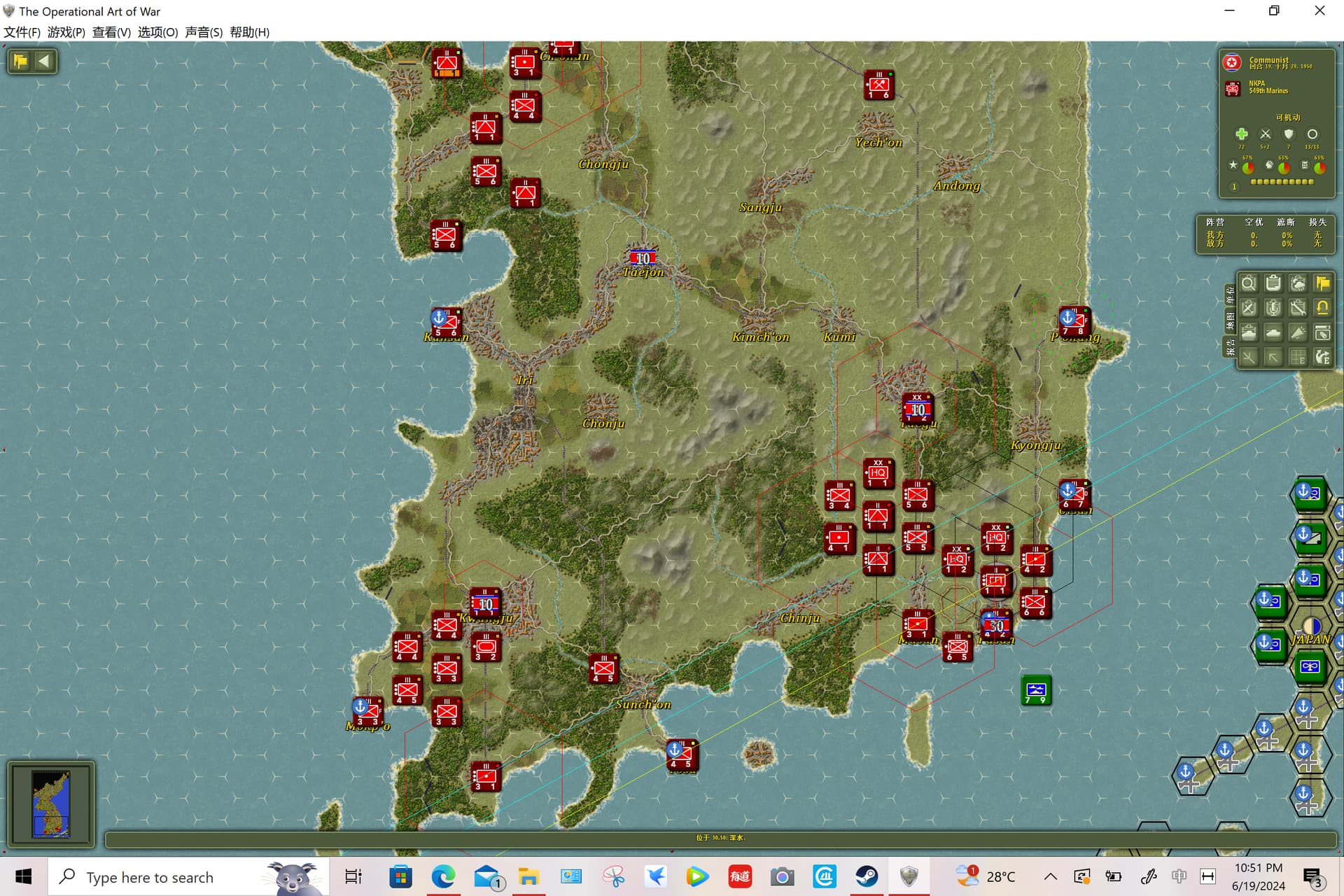Click the tank silhouette icon
The width and height of the screenshot is (1344, 896).
1273,332
